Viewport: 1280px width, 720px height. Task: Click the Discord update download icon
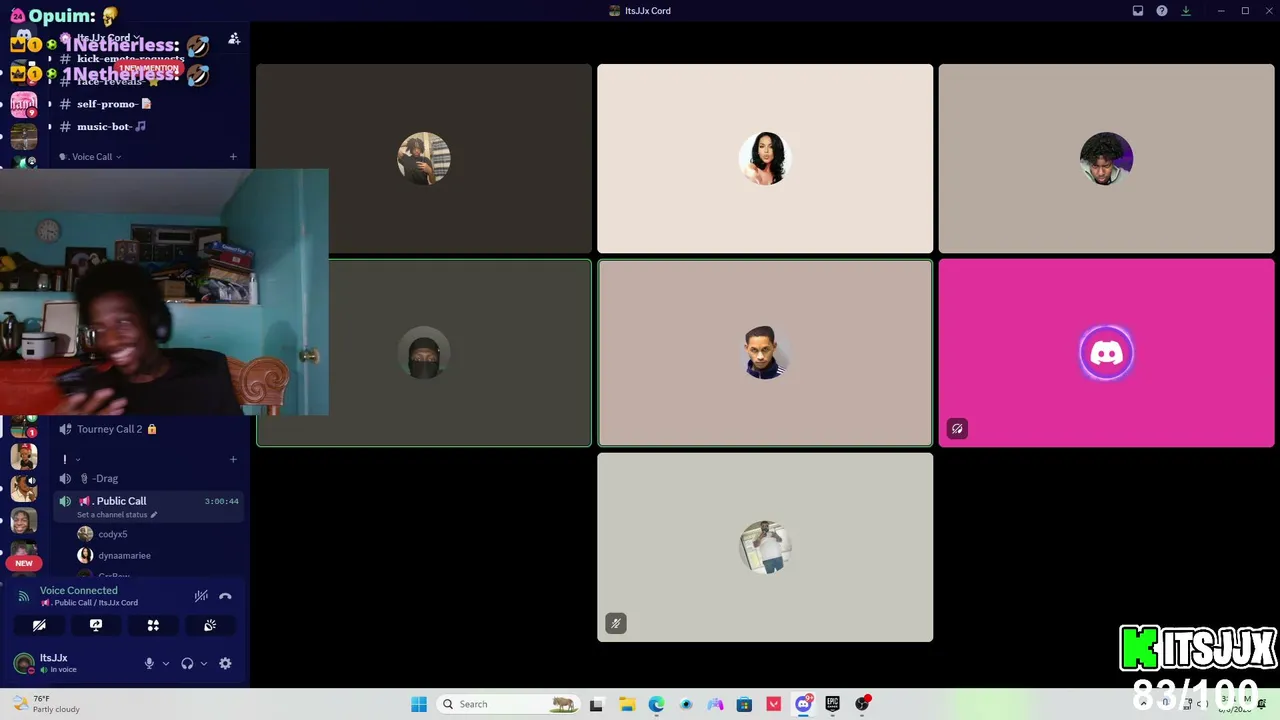[x=1186, y=11]
